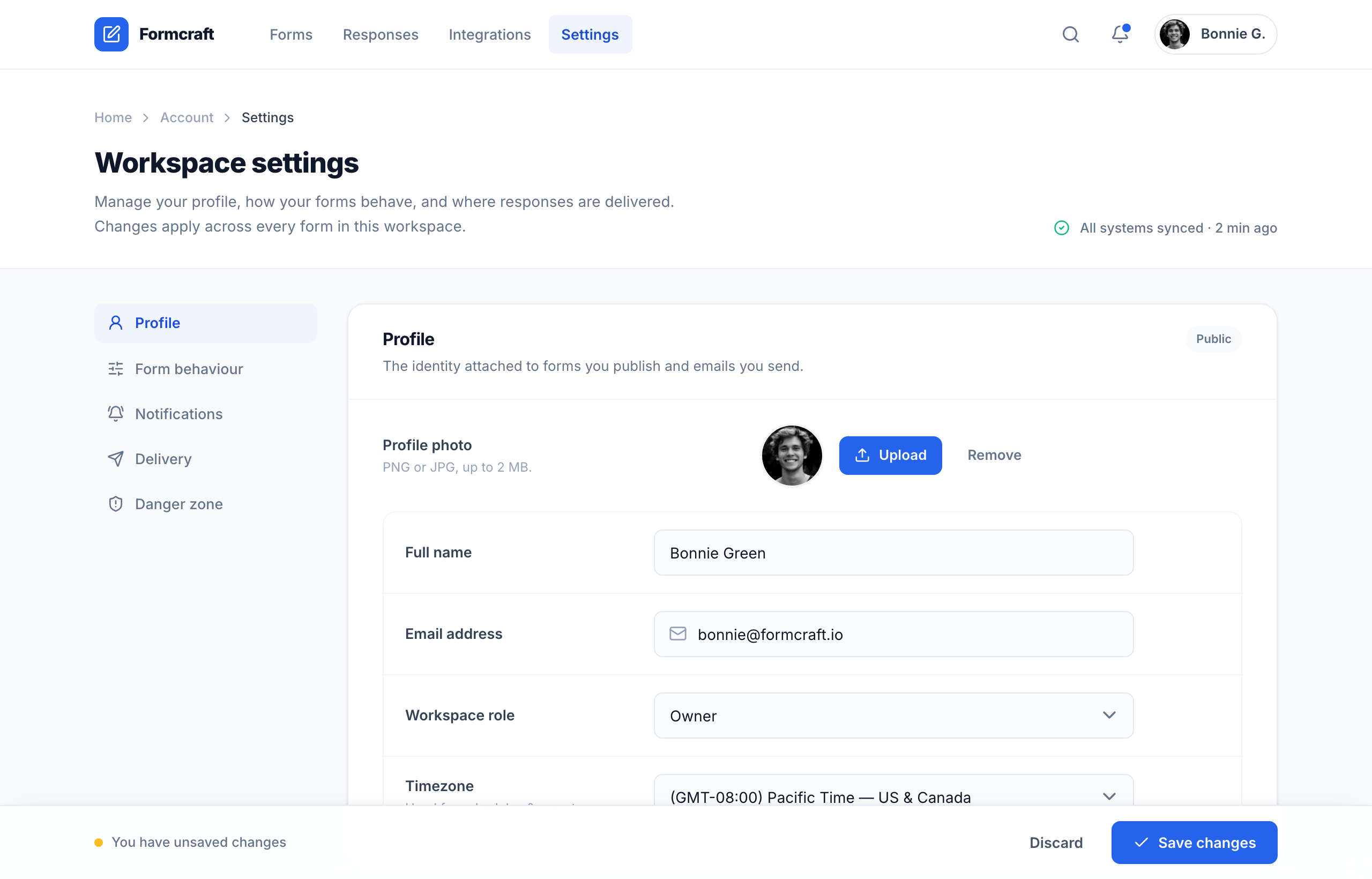Go to the Home breadcrumb link
Image resolution: width=1372 pixels, height=879 pixels.
coord(113,117)
